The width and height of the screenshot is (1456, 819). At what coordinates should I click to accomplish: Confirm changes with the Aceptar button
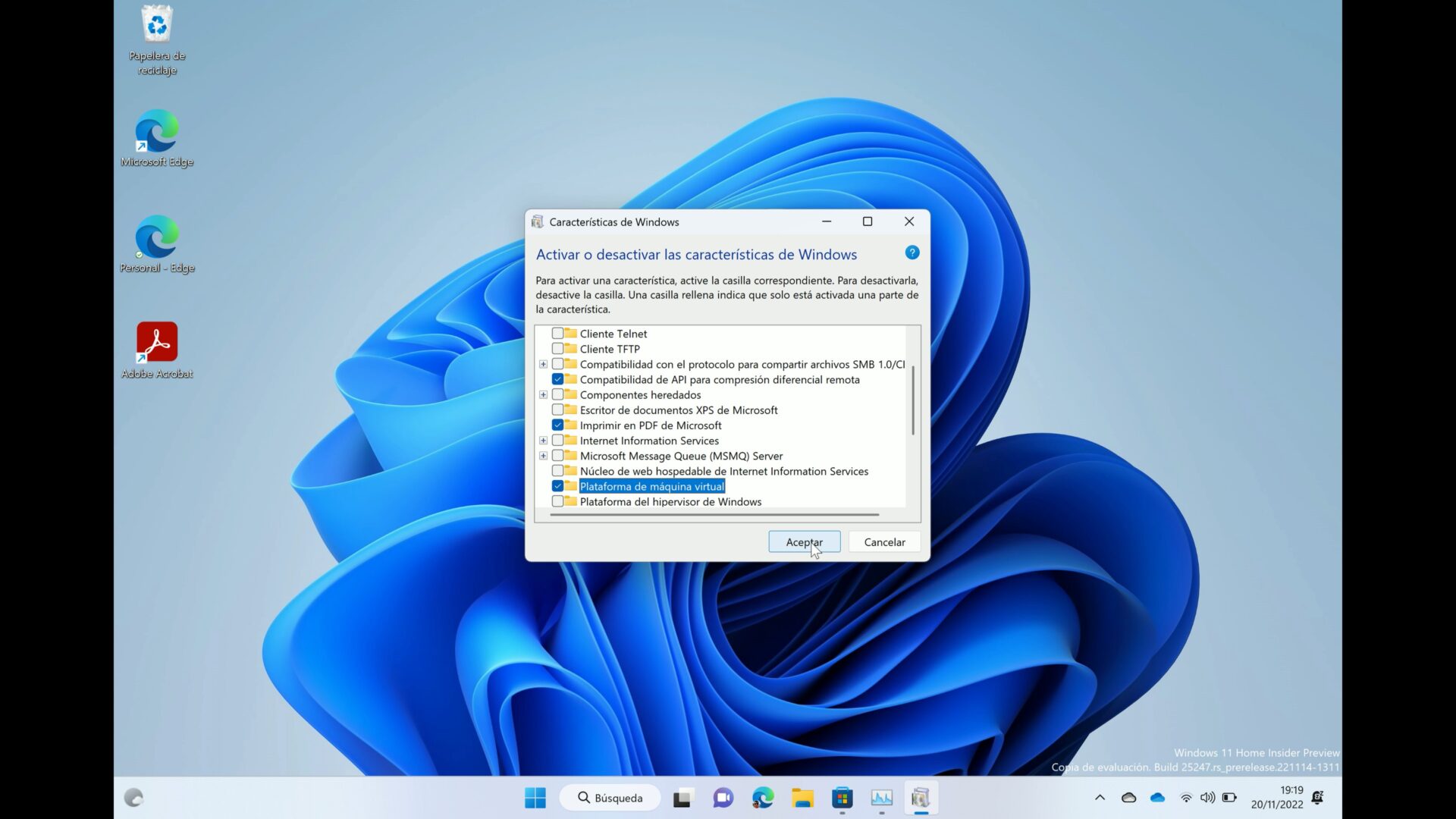tap(804, 541)
